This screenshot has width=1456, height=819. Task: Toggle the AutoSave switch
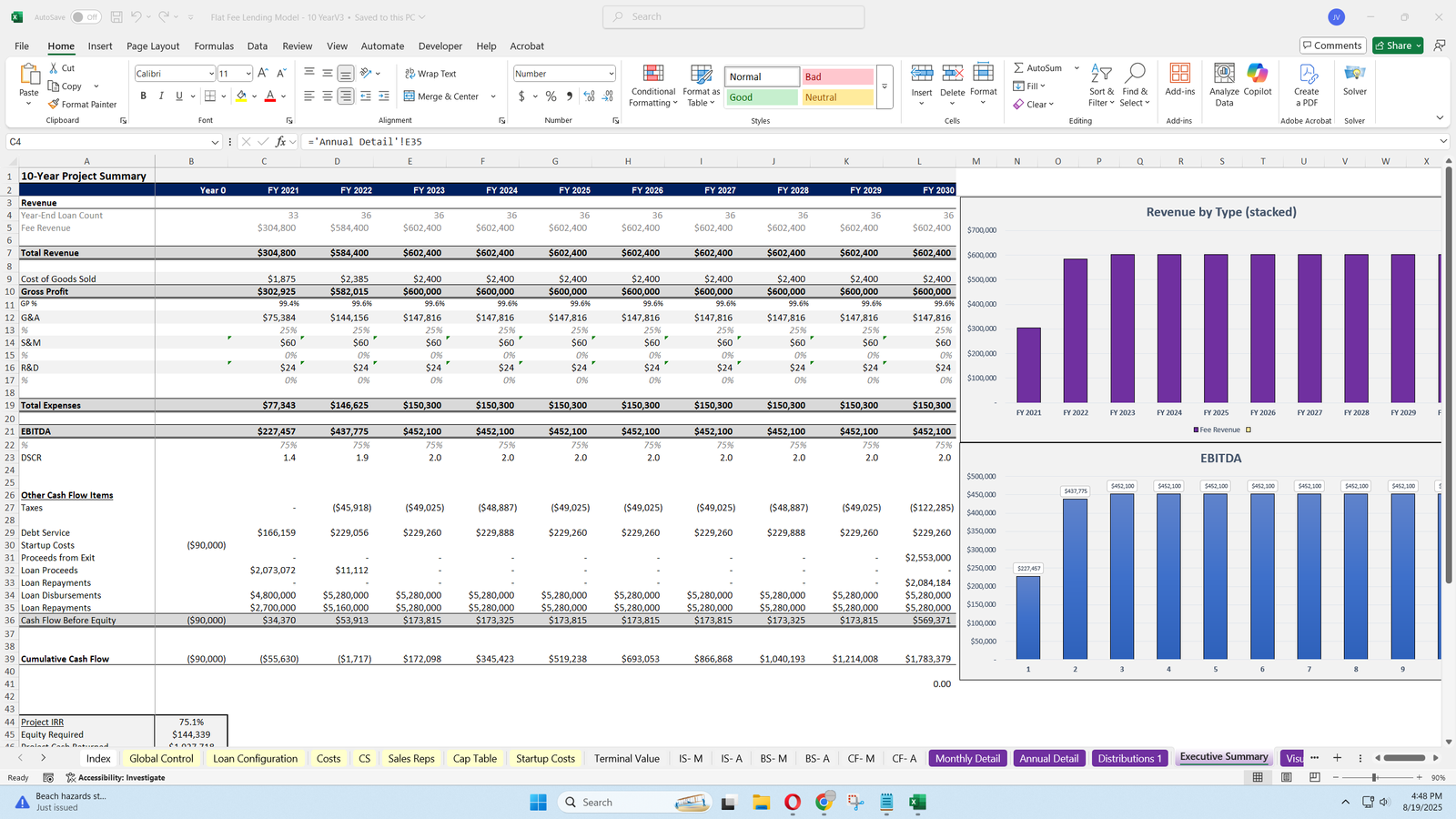click(86, 17)
